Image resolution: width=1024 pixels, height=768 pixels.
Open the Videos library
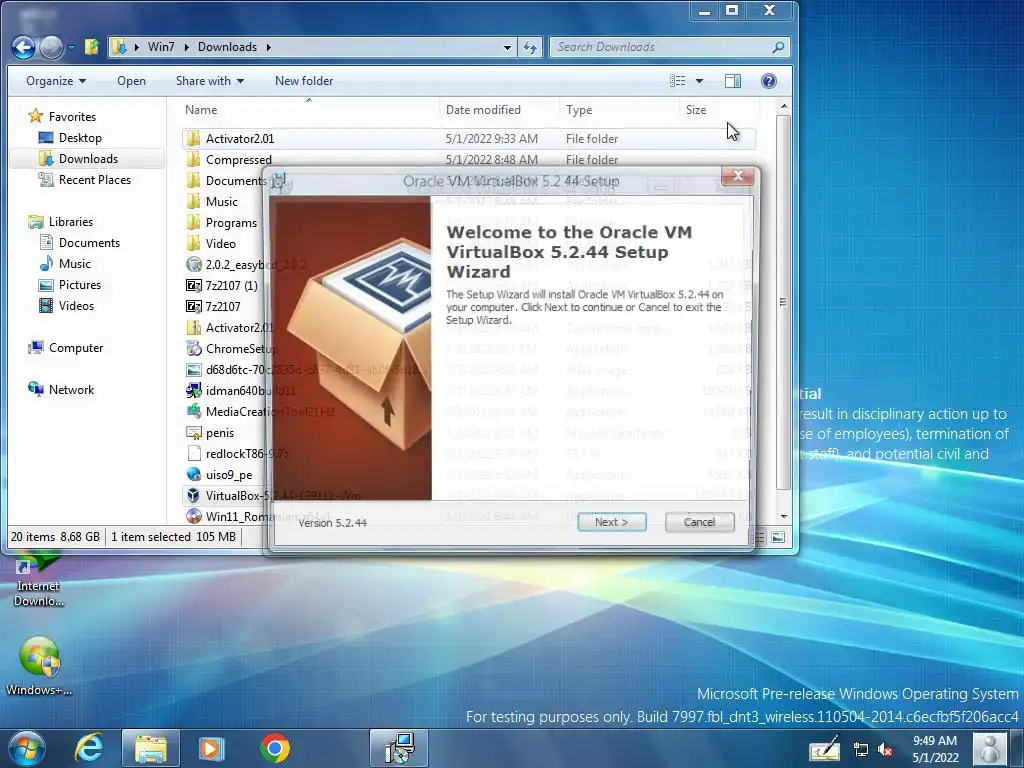point(76,306)
